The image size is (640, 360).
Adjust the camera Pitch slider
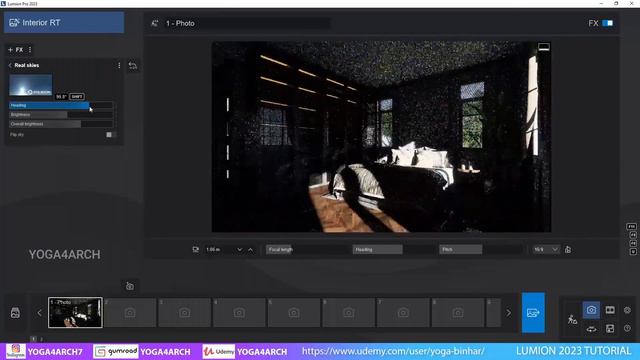click(x=480, y=249)
